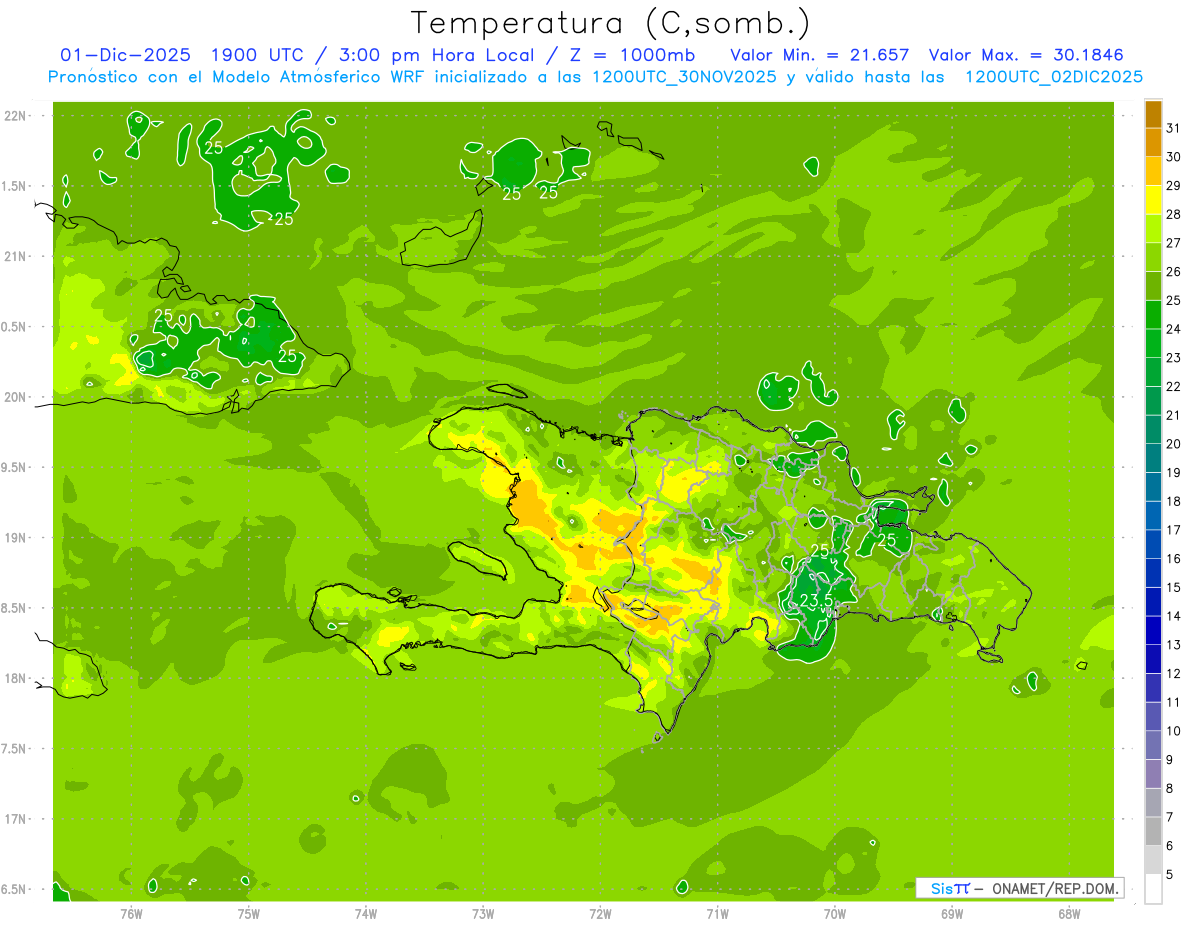Click the '68W' longitude label
Image resolution: width=1200 pixels, height=927 pixels.
click(1069, 914)
